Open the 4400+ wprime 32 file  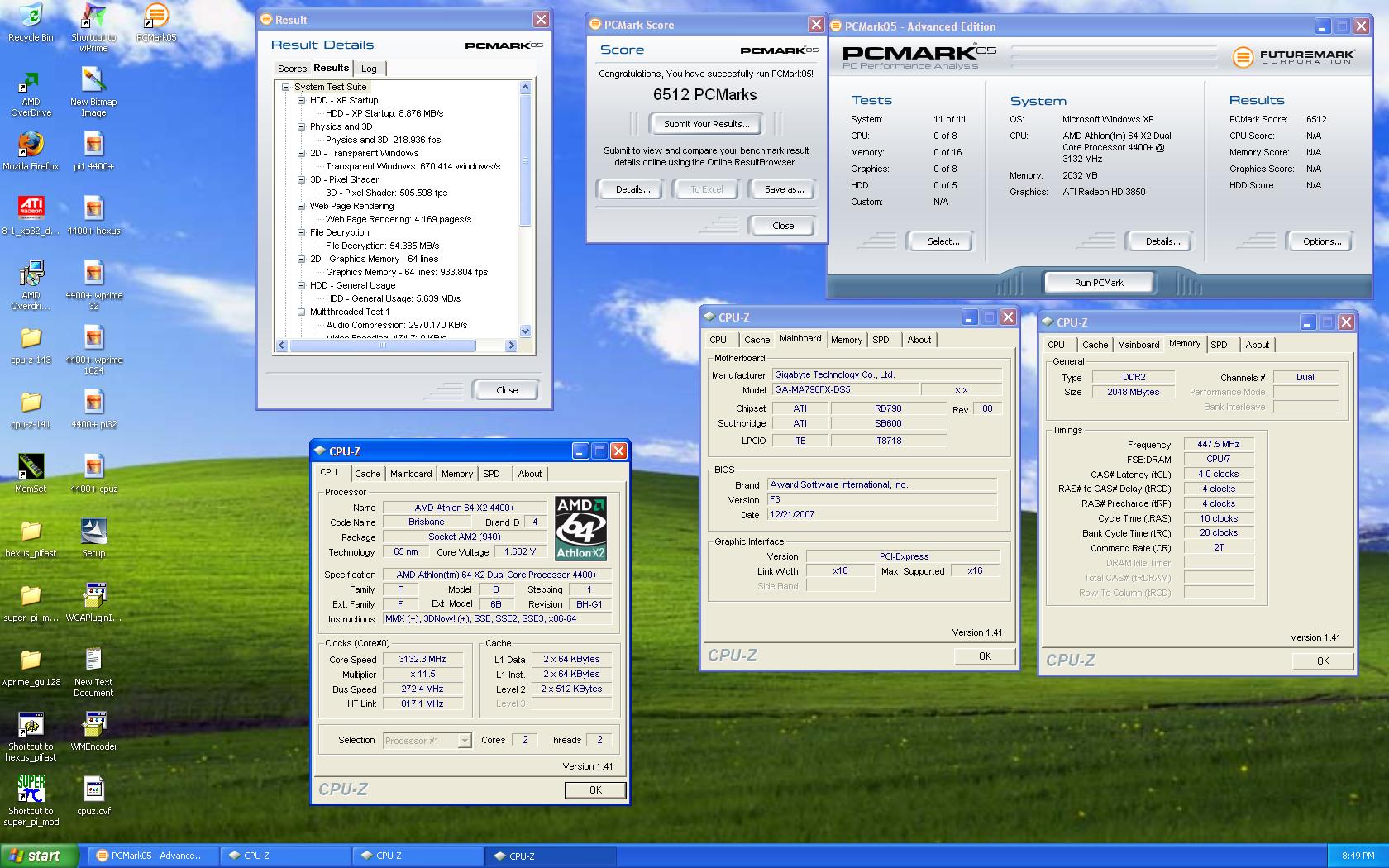pyautogui.click(x=93, y=285)
